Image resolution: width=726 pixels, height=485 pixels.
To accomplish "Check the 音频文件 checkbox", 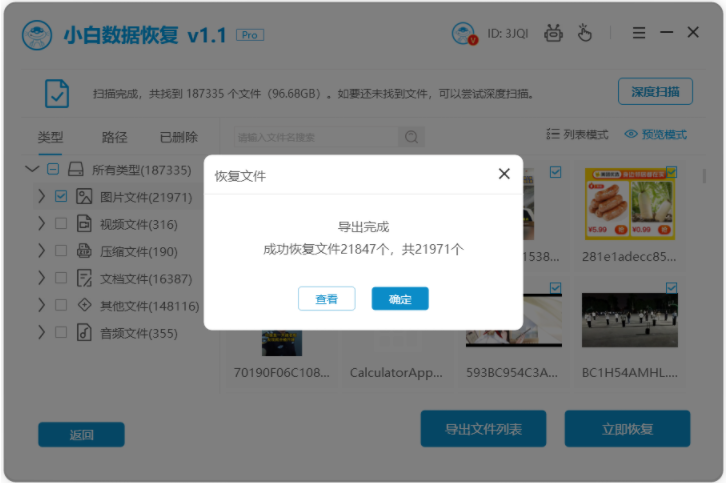I will click(x=61, y=332).
